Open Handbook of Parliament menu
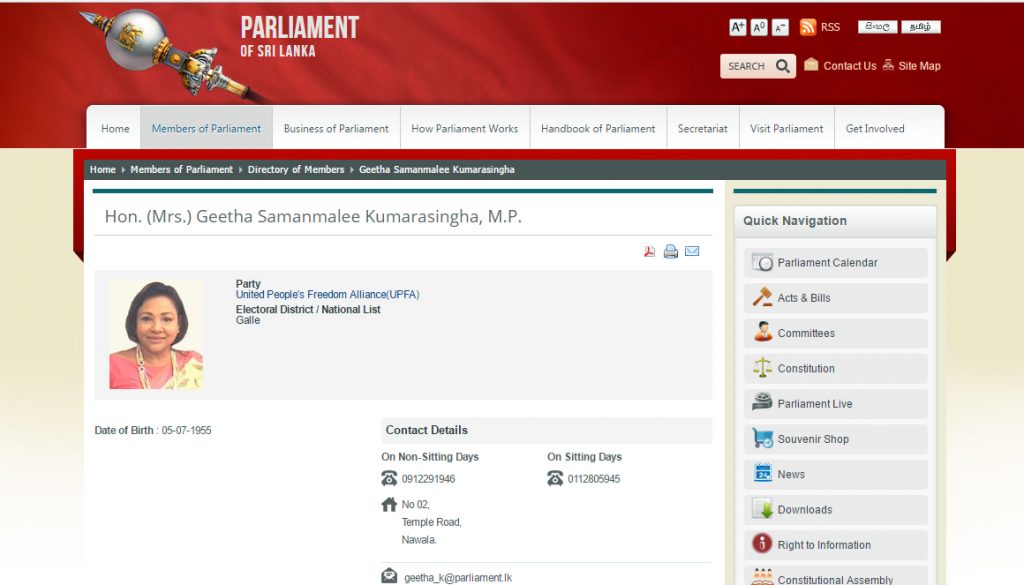Viewport: 1024px width, 585px height. [x=598, y=129]
